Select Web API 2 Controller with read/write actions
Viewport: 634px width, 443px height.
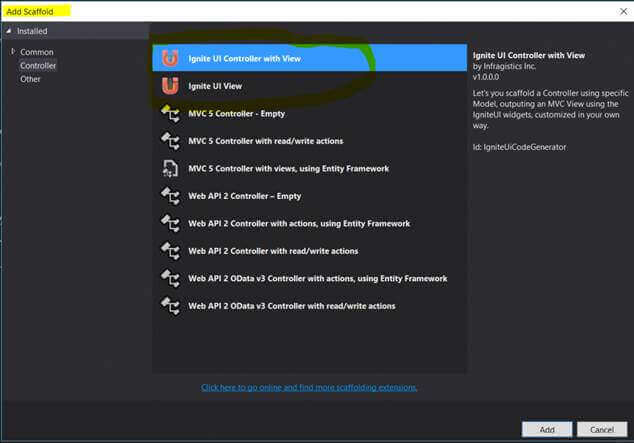coord(310,251)
